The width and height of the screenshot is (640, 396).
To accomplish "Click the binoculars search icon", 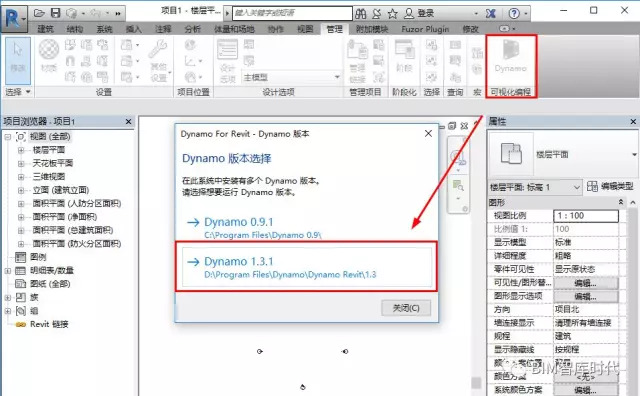I will [x=360, y=14].
